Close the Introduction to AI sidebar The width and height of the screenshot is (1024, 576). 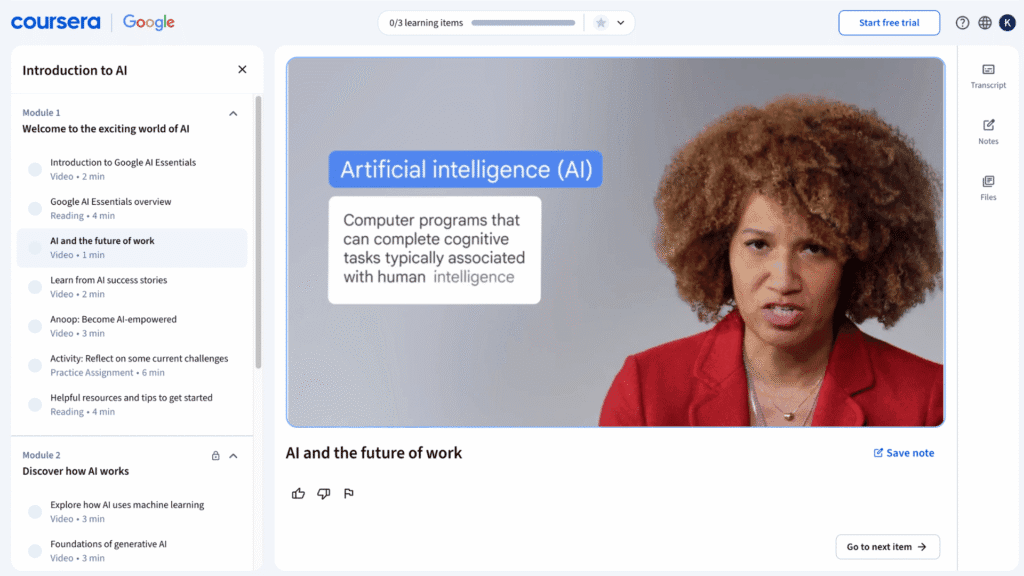242,69
